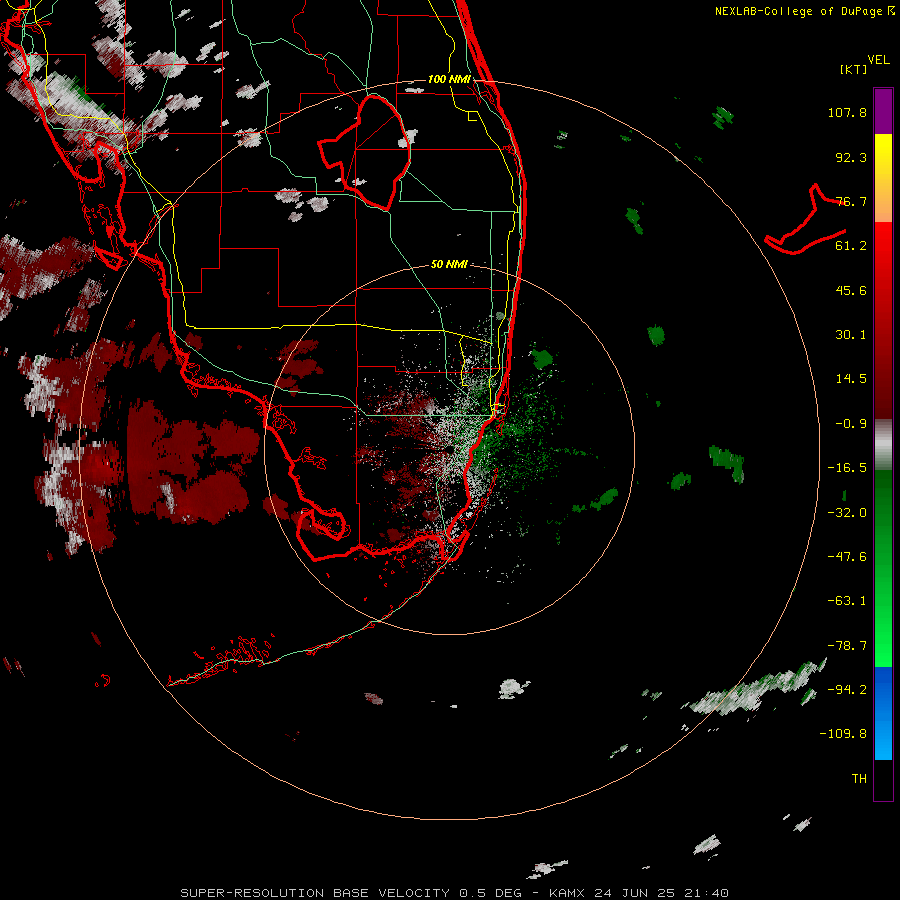Select the -47.6 velocity scale value
Viewport: 900px width, 900px height.
click(847, 557)
